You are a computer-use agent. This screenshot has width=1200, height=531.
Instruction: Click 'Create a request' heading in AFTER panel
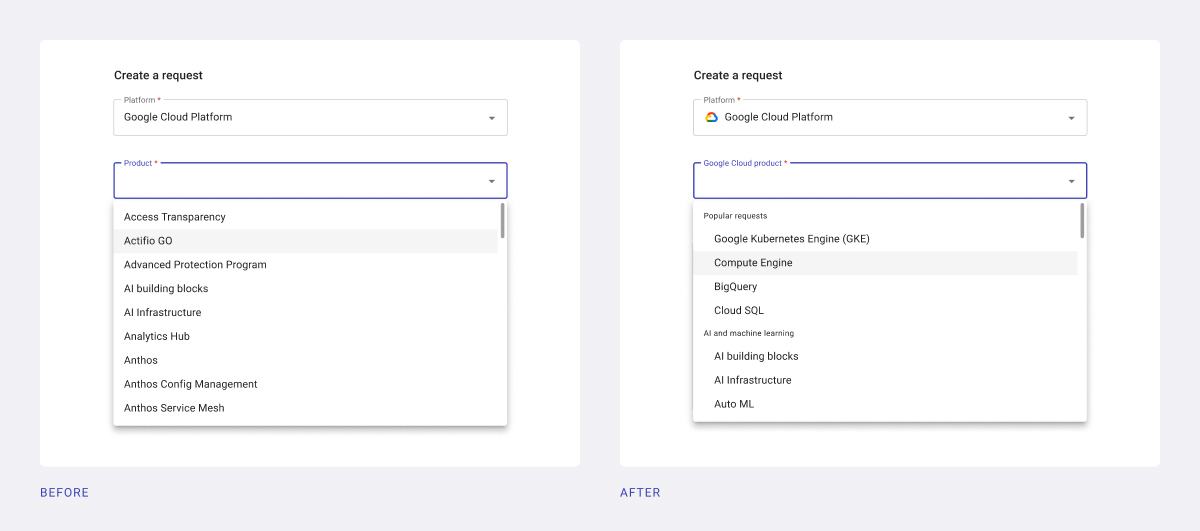tap(738, 75)
